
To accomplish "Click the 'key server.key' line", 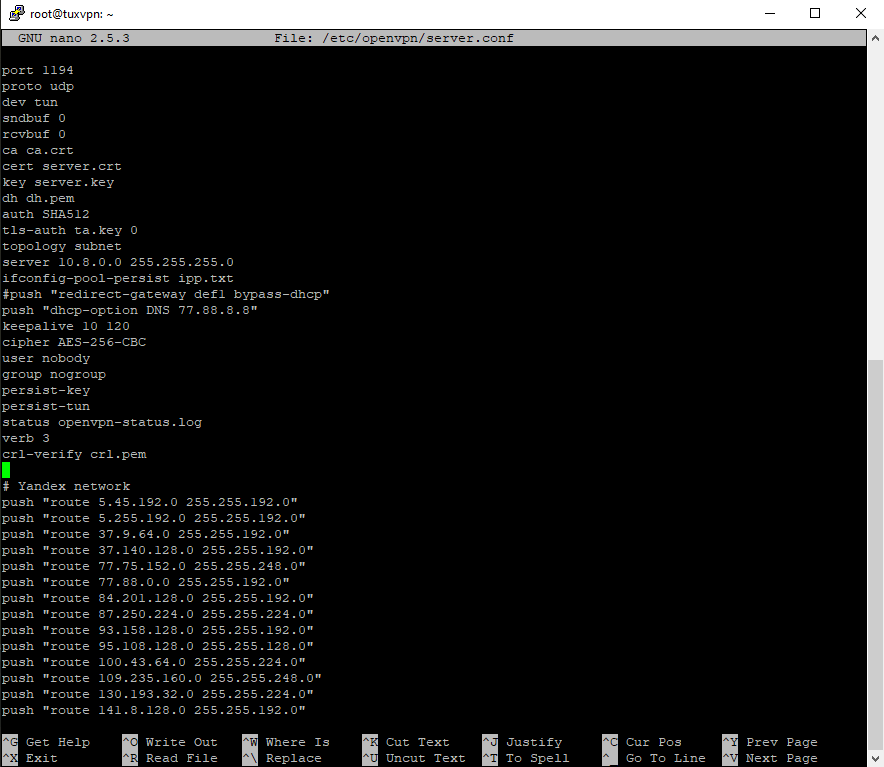I will [x=58, y=182].
